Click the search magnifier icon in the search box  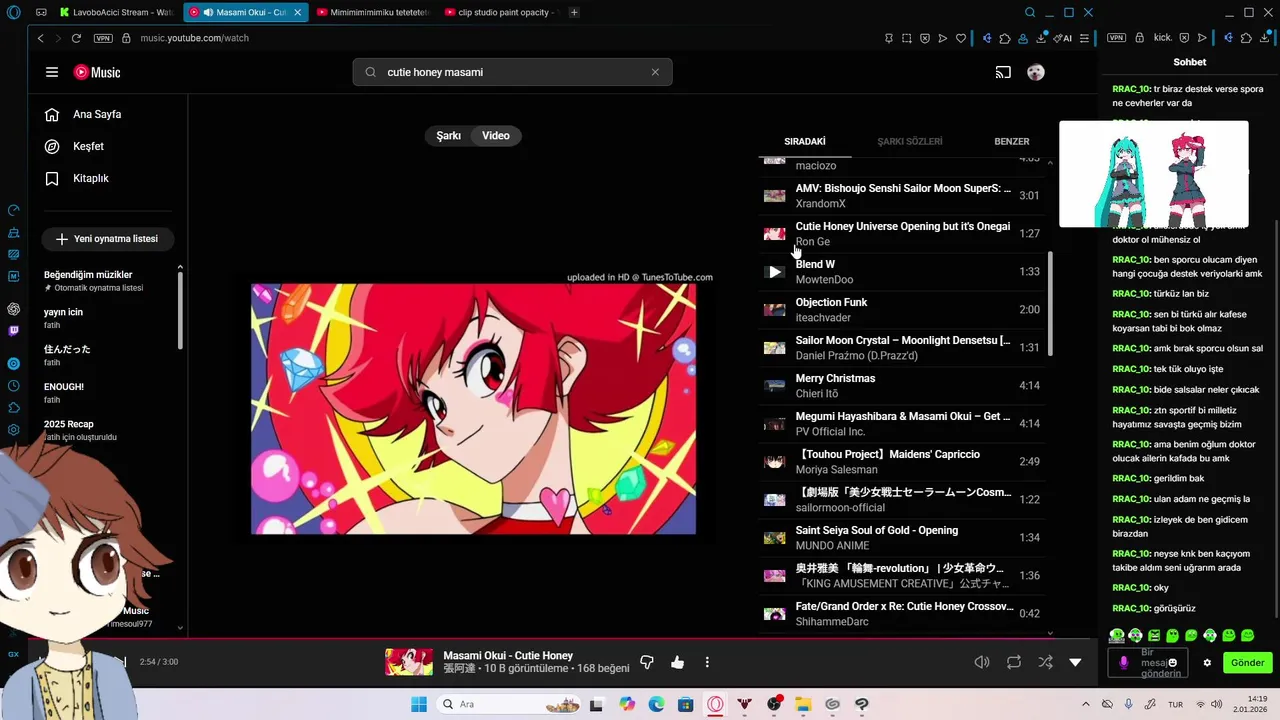[371, 72]
